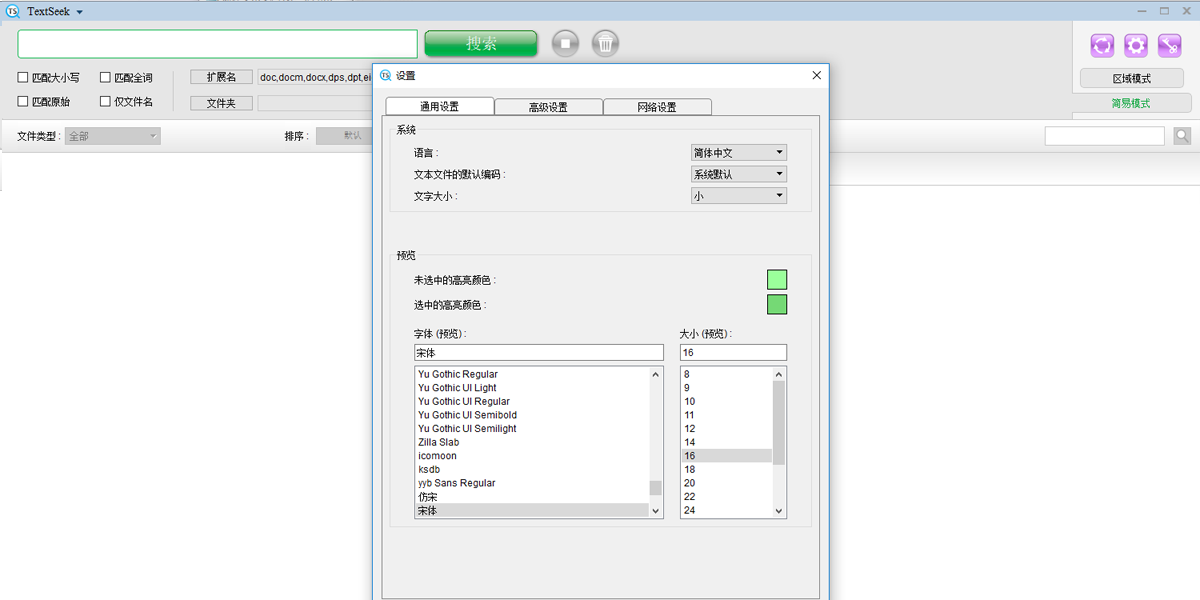Switch to the 网络设置 tab

(x=657, y=107)
